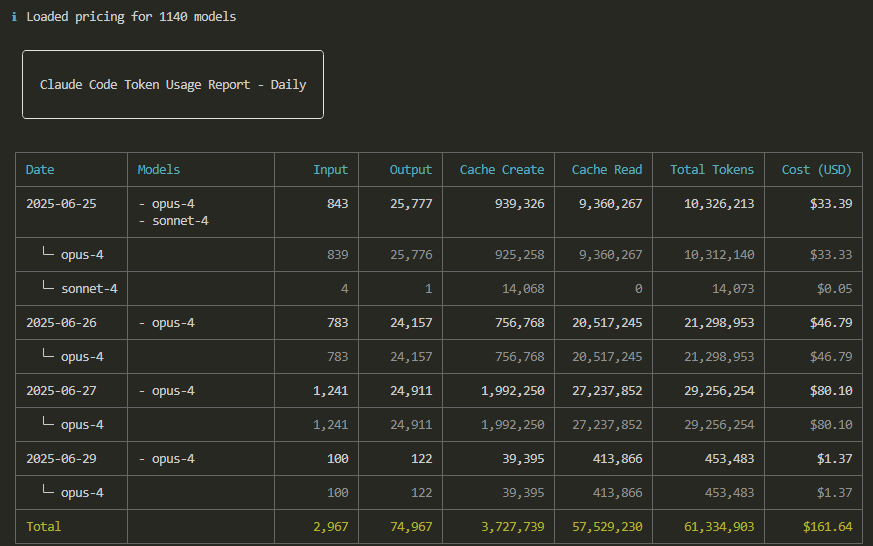873x546 pixels.
Task: Click the 'Loaded pricing for 1140 models' message
Action: 131,17
